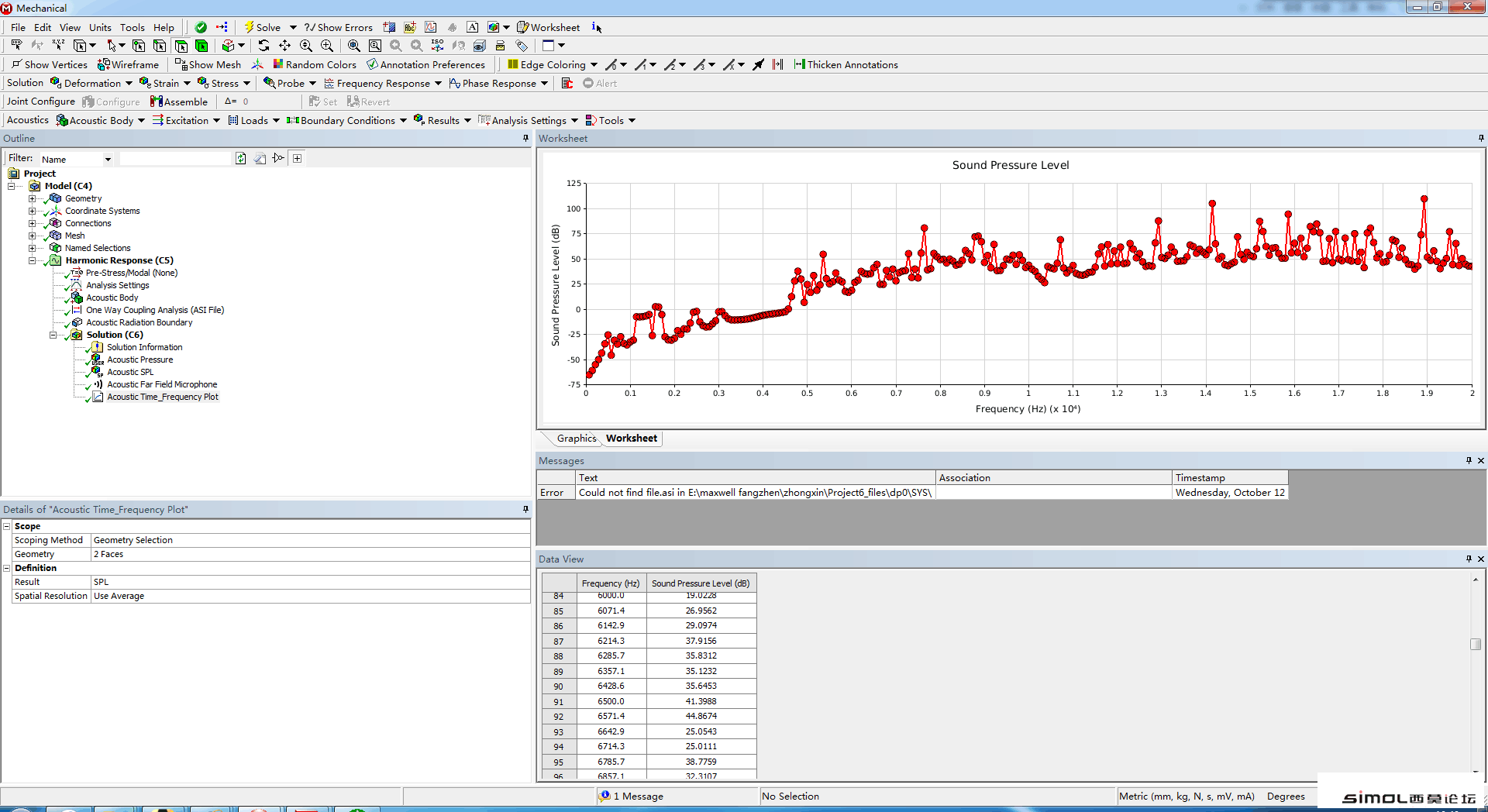Click the Extend selection cube icon
Viewport: 1488px width, 812px height.
229,46
